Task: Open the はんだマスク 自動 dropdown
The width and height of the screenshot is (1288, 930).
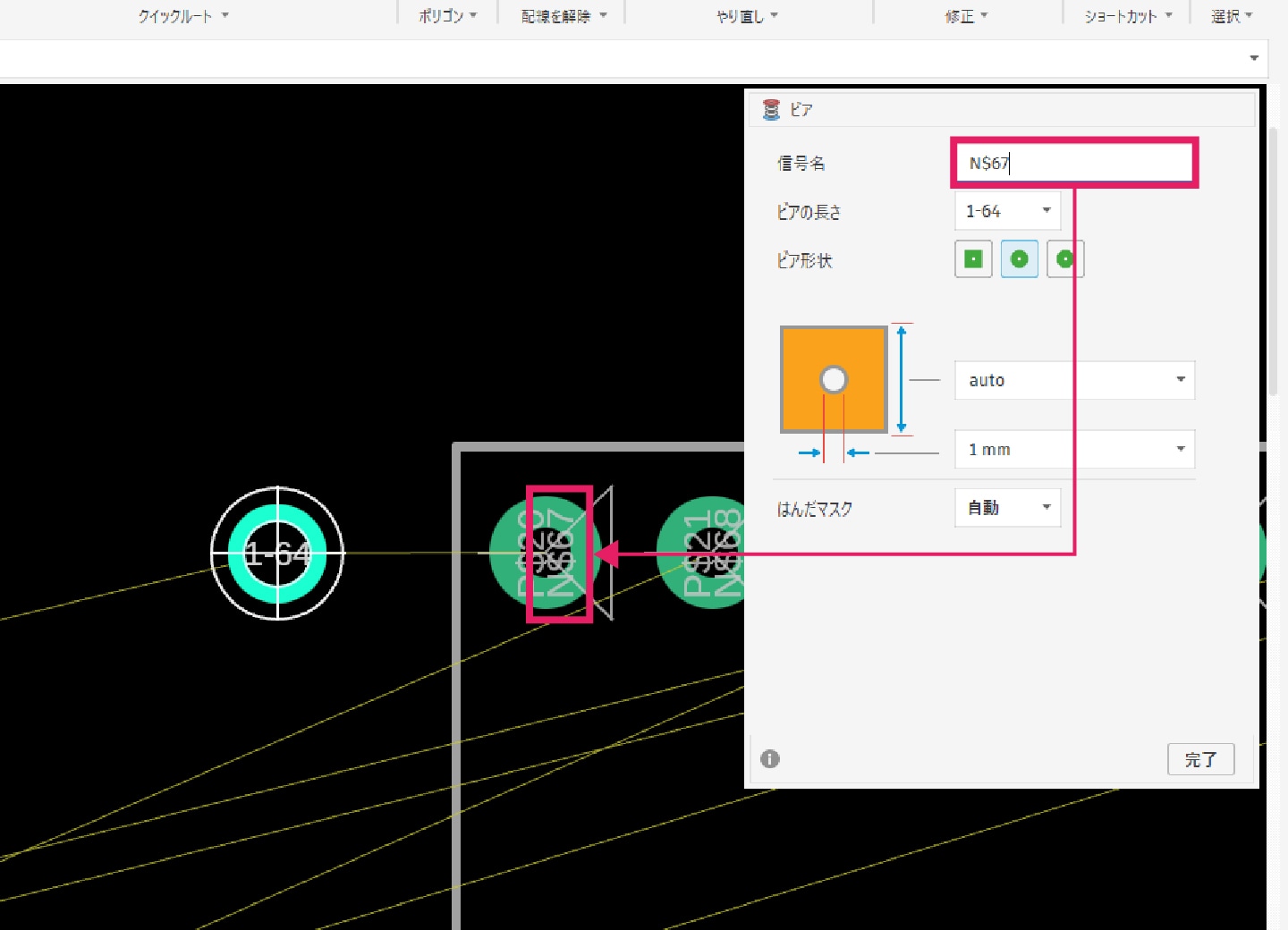Action: pos(1007,508)
